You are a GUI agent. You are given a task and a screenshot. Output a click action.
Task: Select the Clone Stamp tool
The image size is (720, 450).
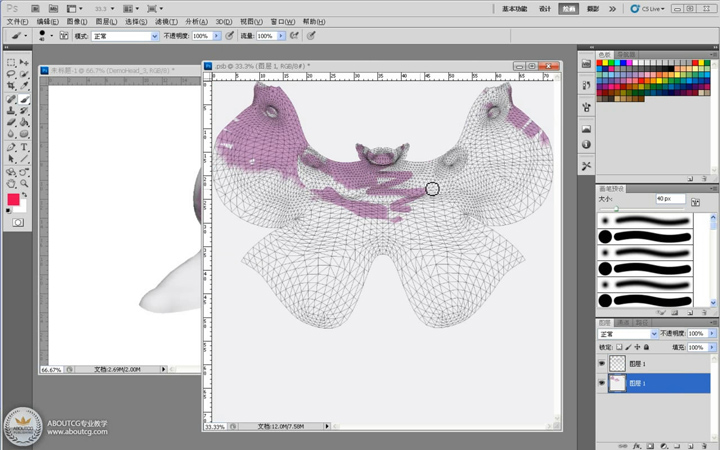11,111
